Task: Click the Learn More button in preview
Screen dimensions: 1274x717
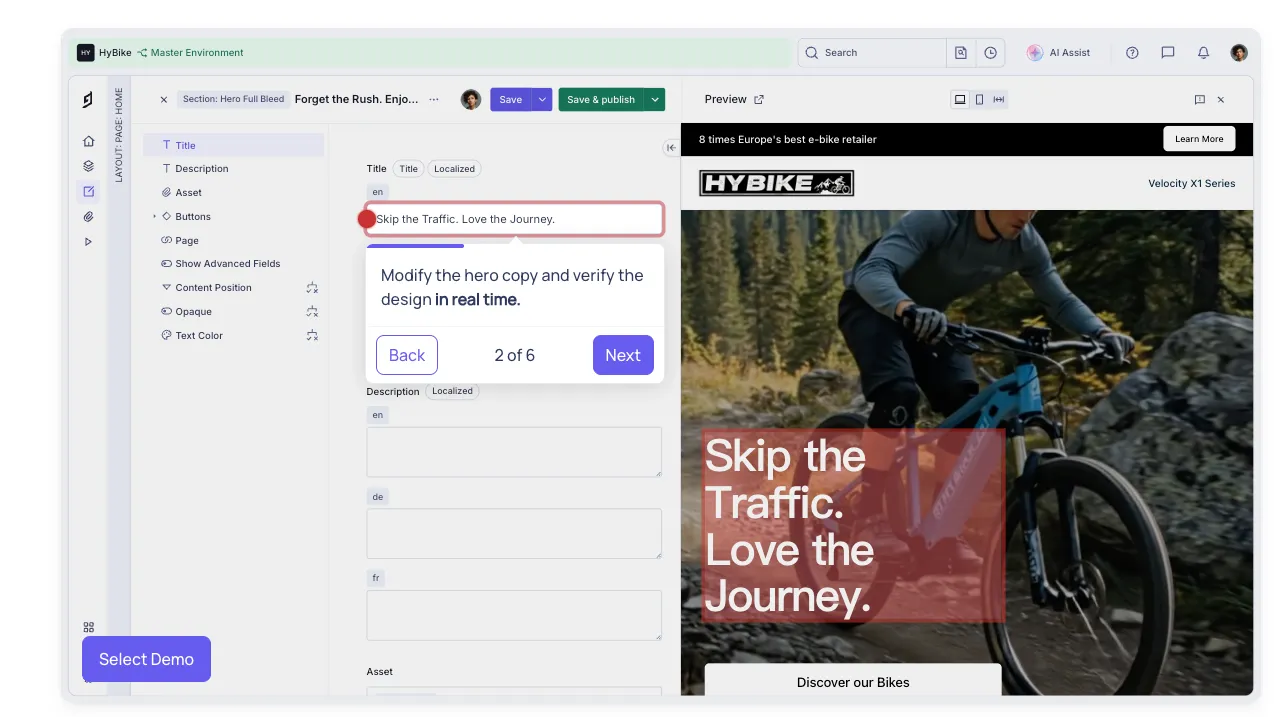Action: coord(1199,139)
